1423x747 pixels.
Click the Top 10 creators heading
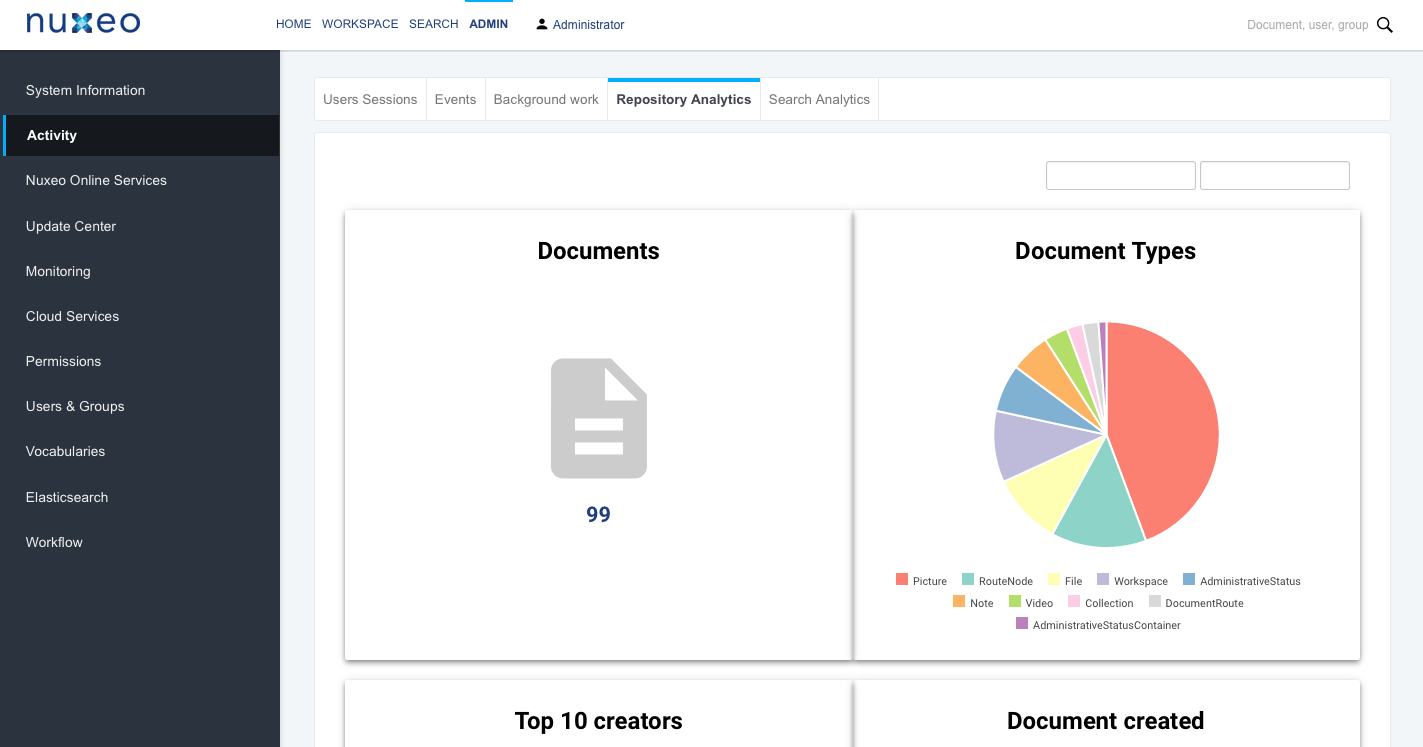tap(598, 721)
